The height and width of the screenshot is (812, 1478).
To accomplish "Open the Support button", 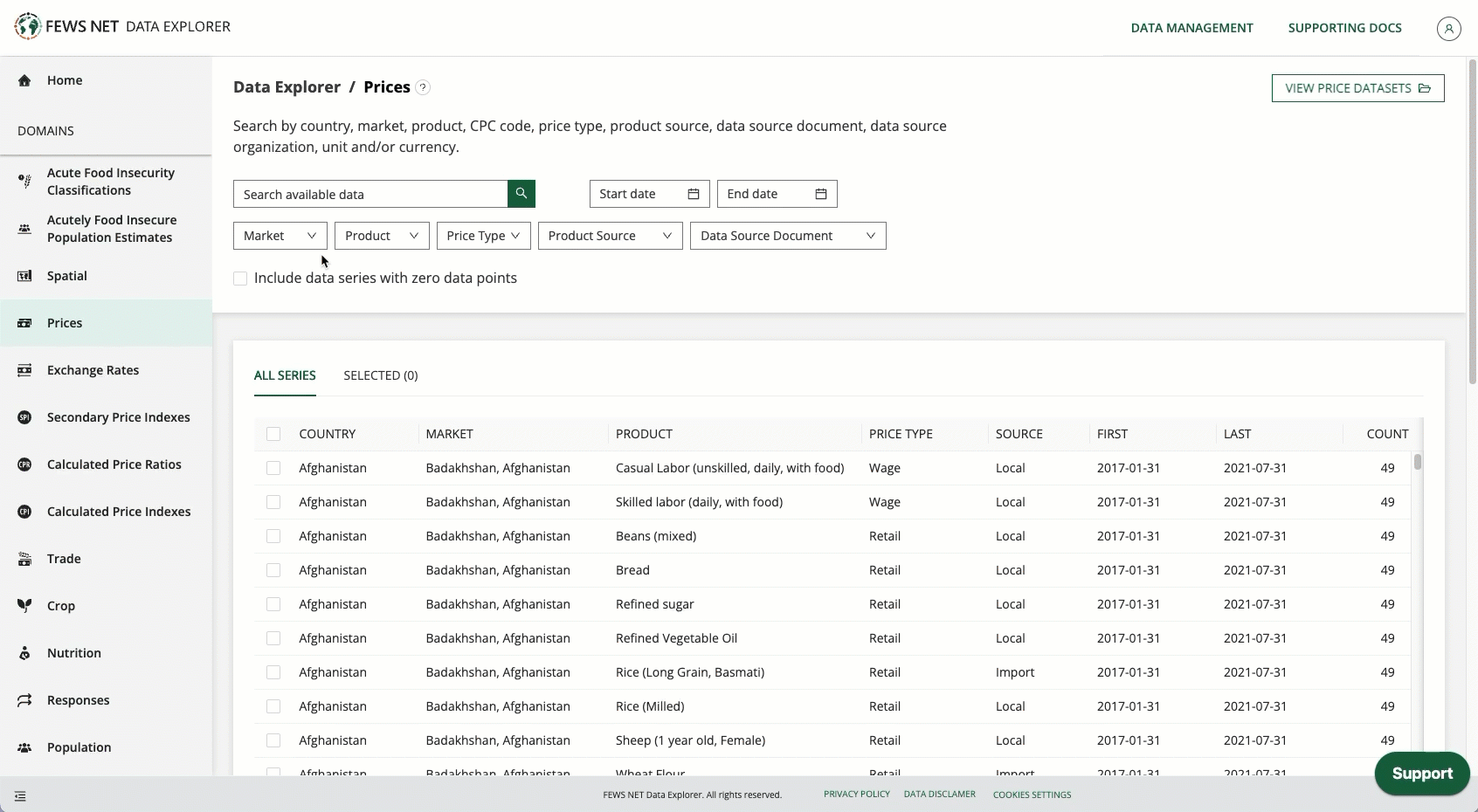I will (1421, 774).
